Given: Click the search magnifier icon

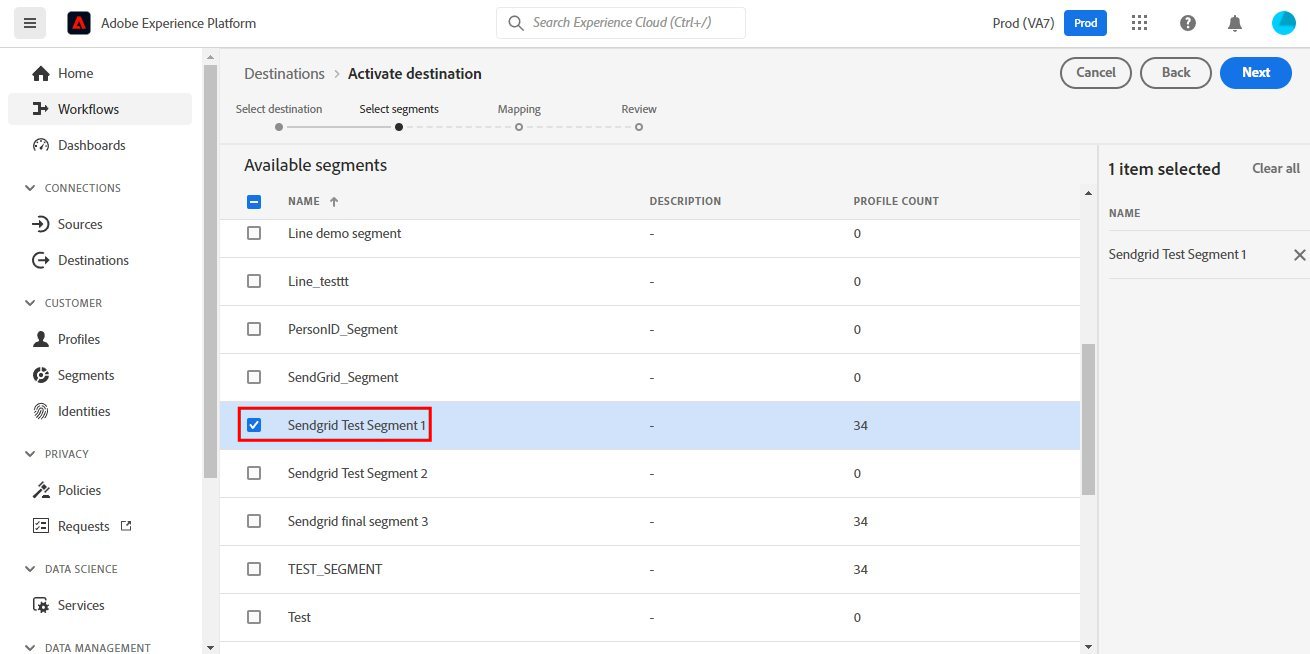Looking at the screenshot, I should [x=516, y=23].
